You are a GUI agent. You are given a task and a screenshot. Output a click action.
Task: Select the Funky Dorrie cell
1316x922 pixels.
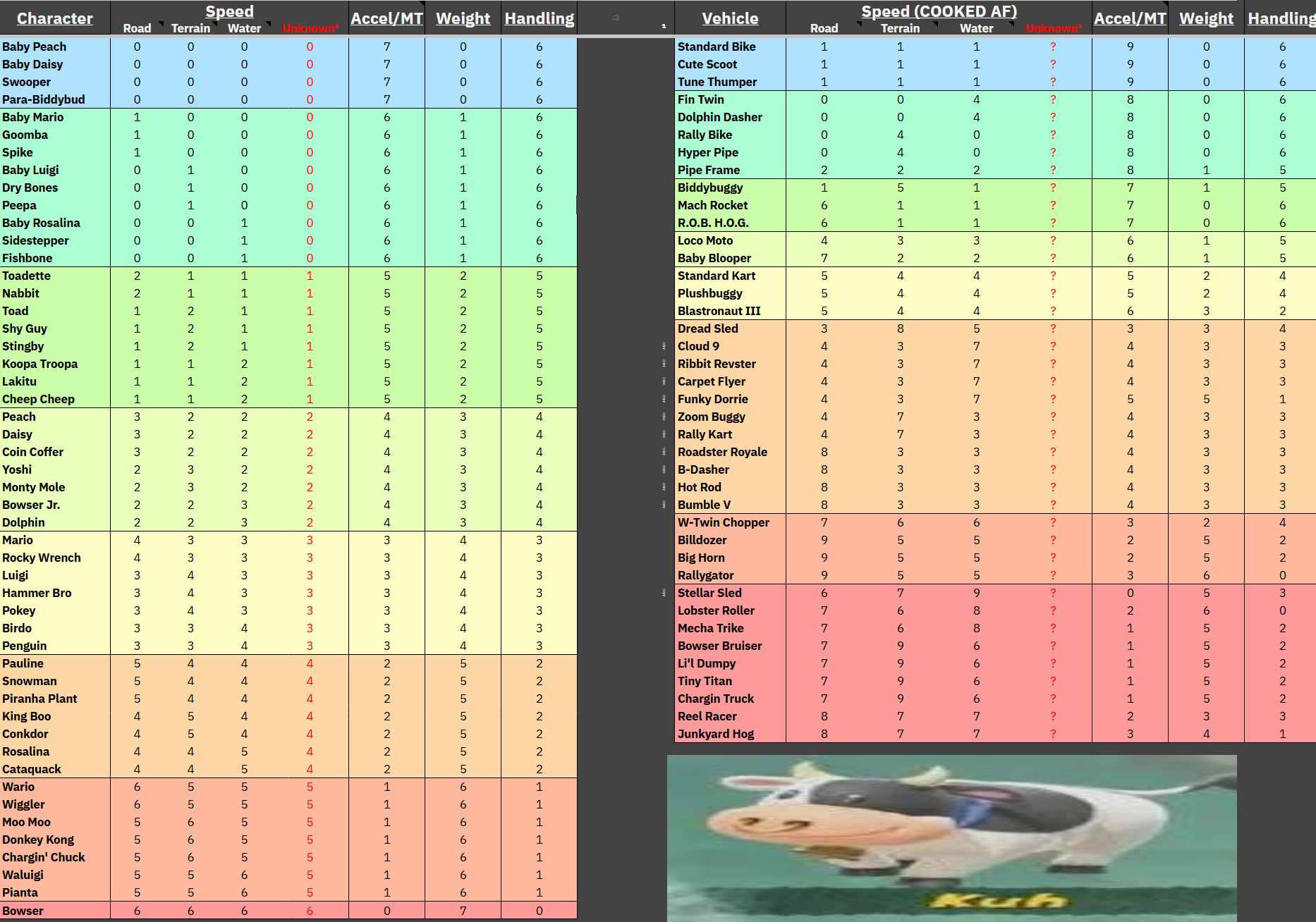730,399
